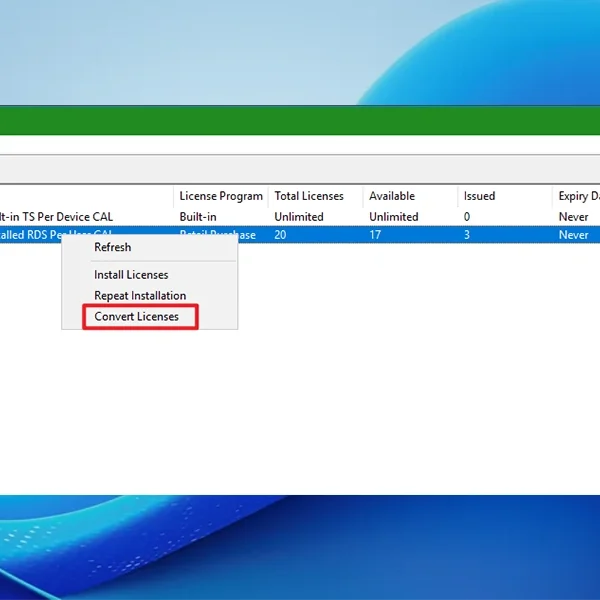
Task: Click the 17 Available licenses value
Action: [376, 235]
